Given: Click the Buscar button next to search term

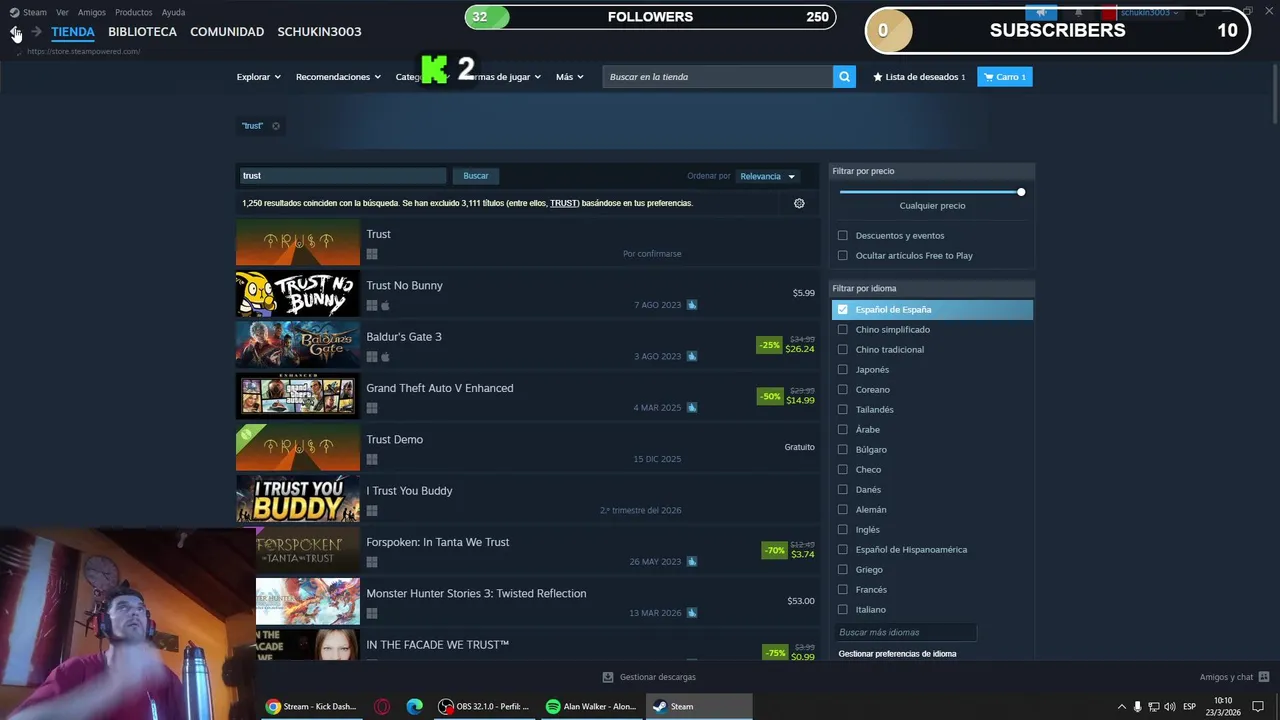Looking at the screenshot, I should pyautogui.click(x=476, y=176).
